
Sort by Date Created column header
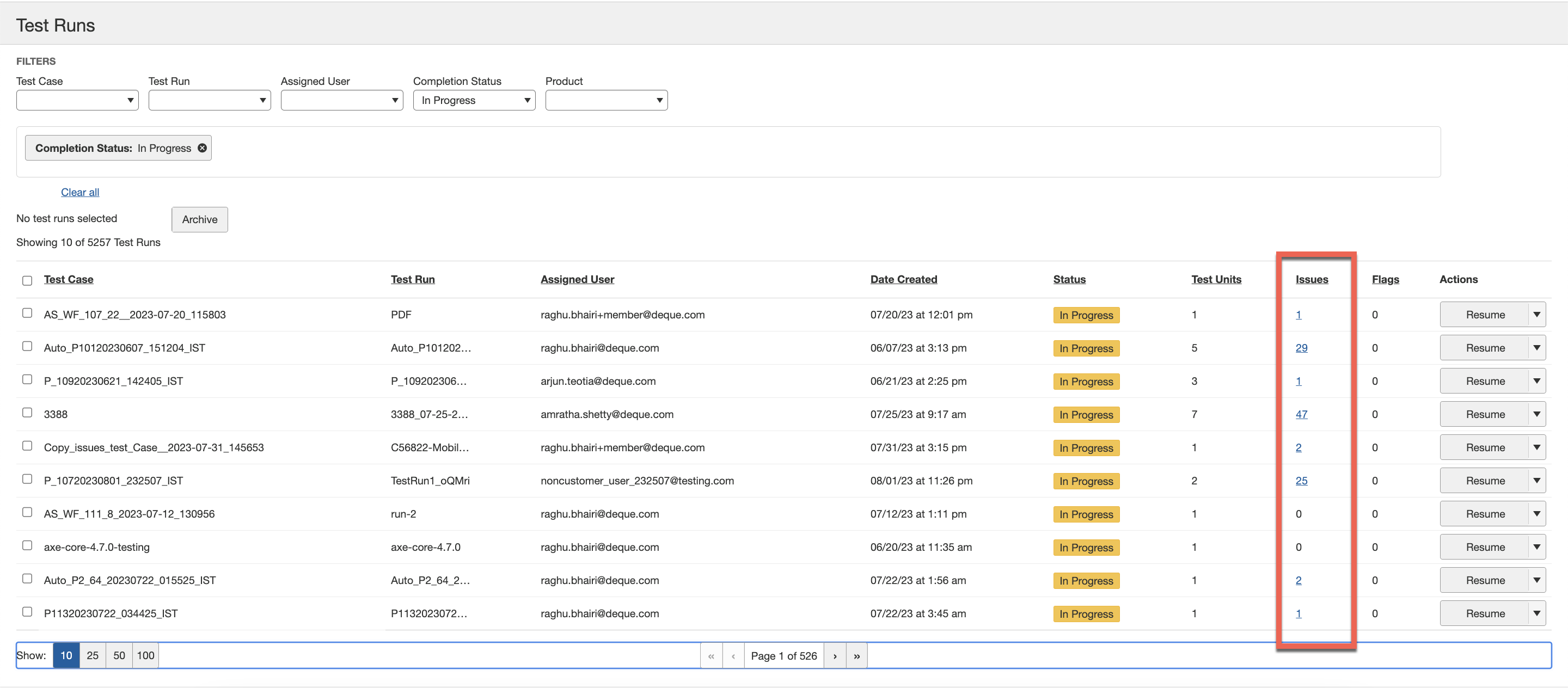click(903, 279)
